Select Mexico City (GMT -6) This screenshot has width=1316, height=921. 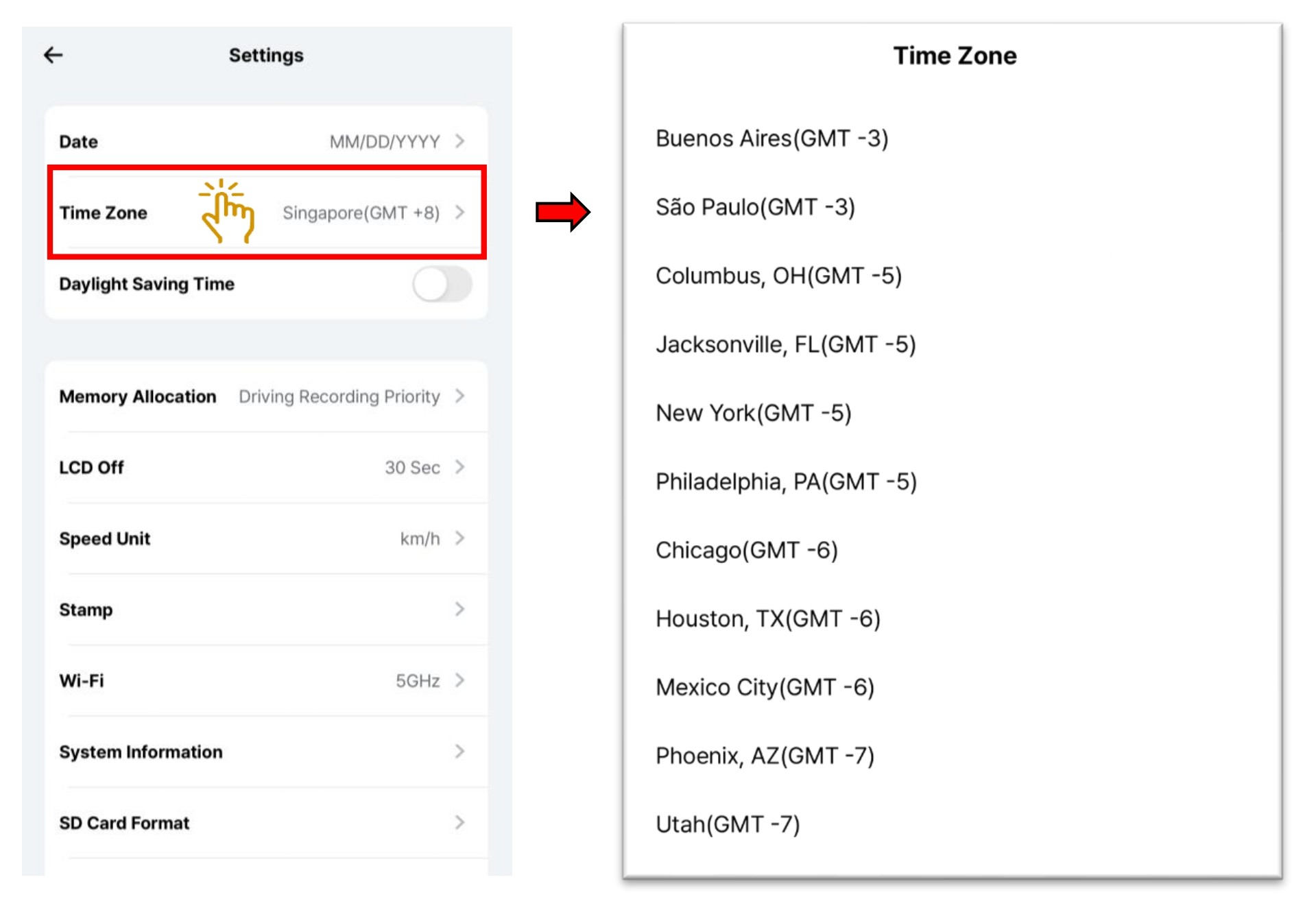click(765, 687)
